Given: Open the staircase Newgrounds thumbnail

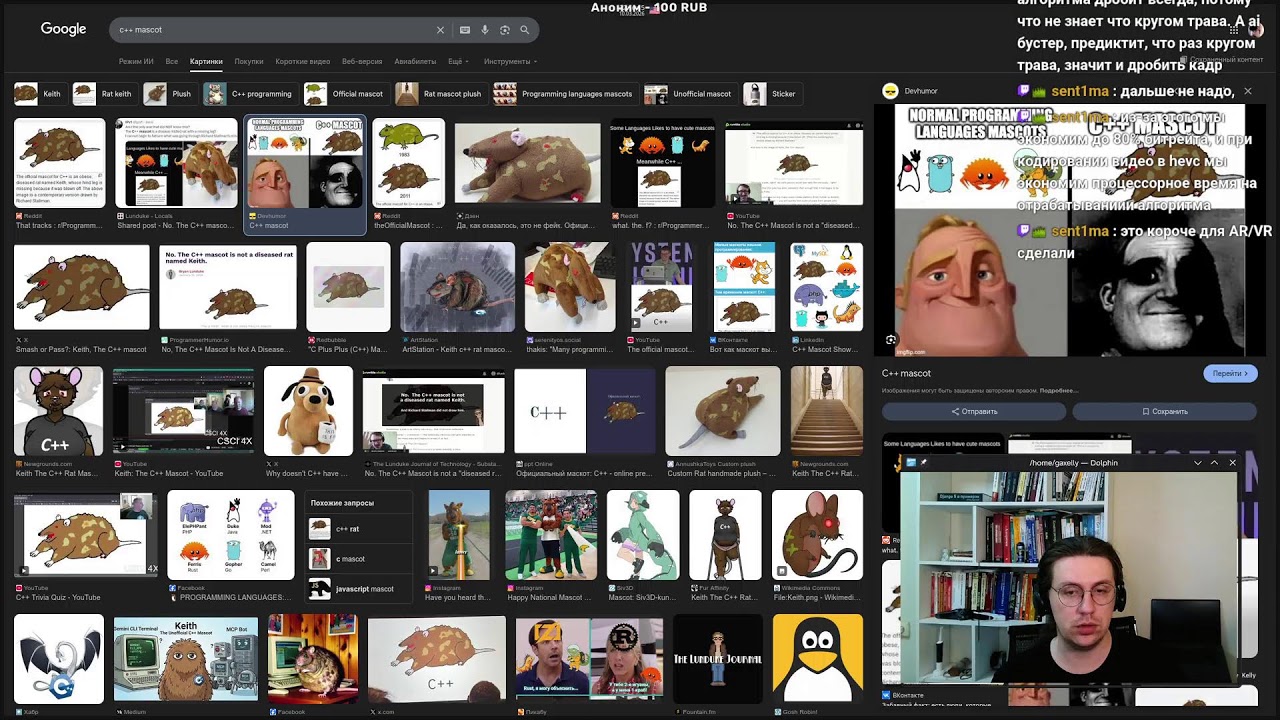Looking at the screenshot, I should click(x=826, y=411).
